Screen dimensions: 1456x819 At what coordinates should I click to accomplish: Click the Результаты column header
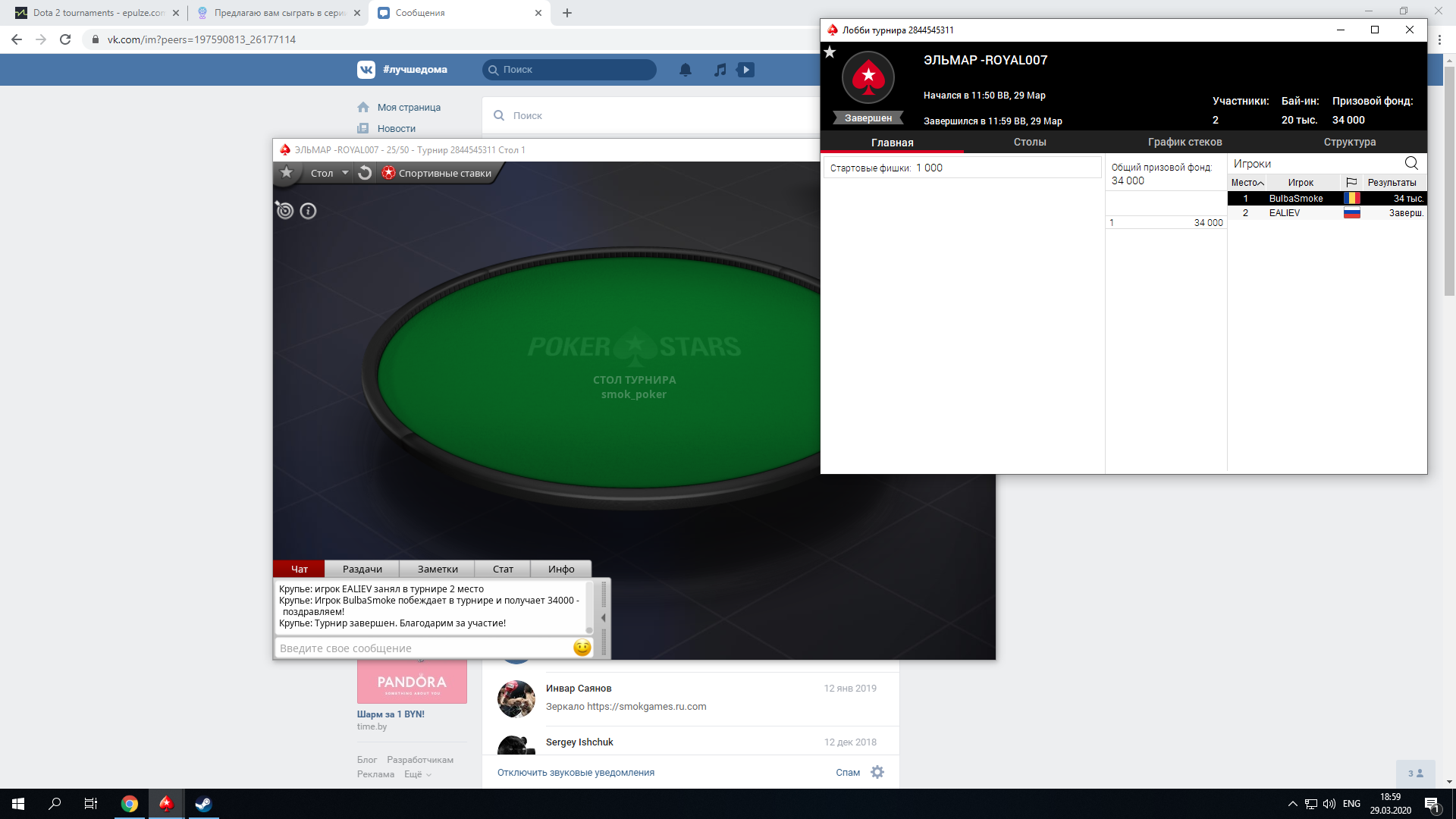(1392, 183)
